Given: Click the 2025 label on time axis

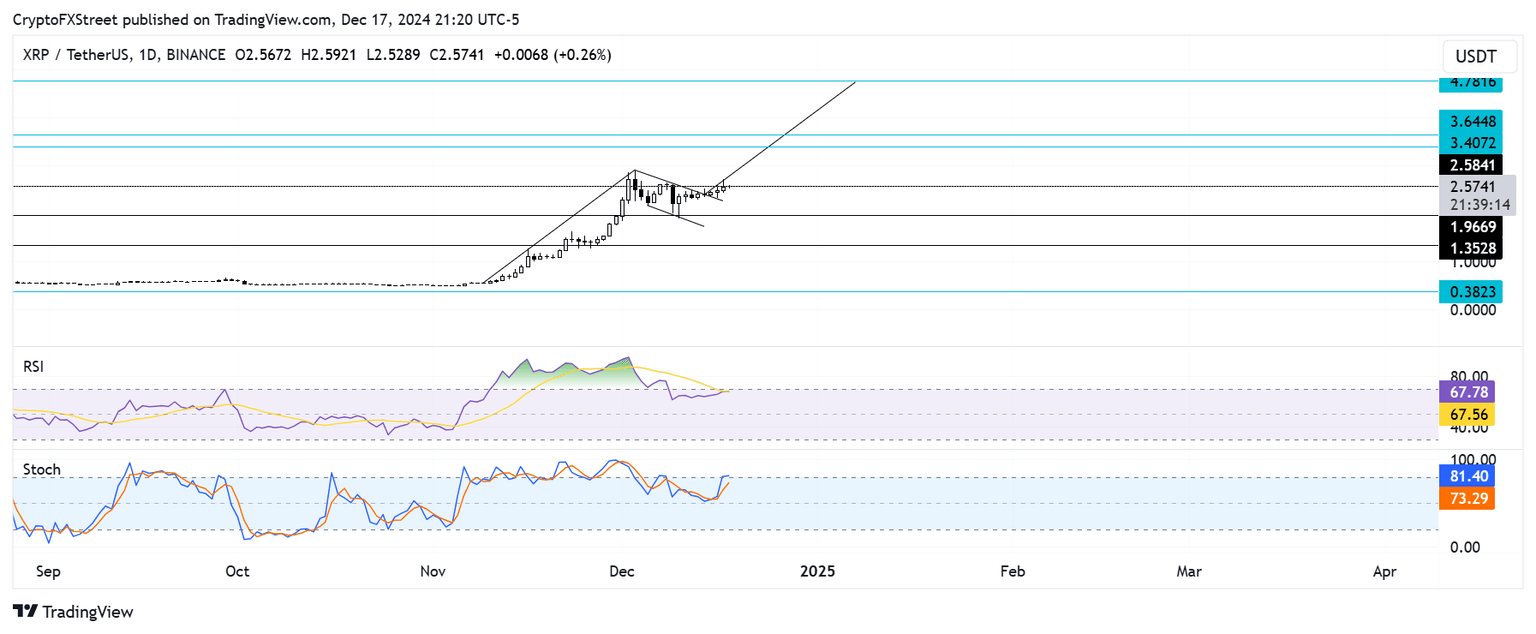Looking at the screenshot, I should pyautogui.click(x=818, y=572).
